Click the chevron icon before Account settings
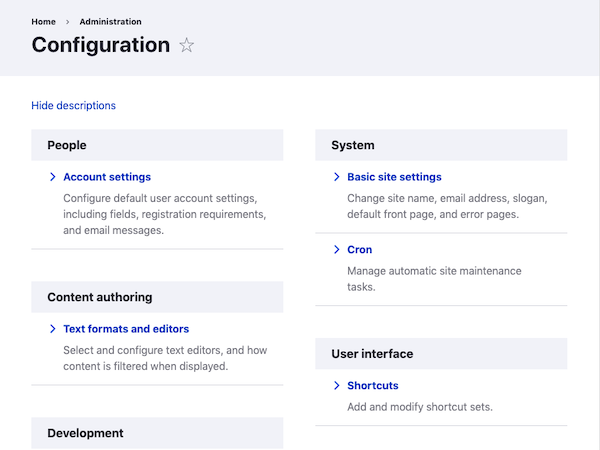Screen dimensions: 600x450 [x=52, y=177]
